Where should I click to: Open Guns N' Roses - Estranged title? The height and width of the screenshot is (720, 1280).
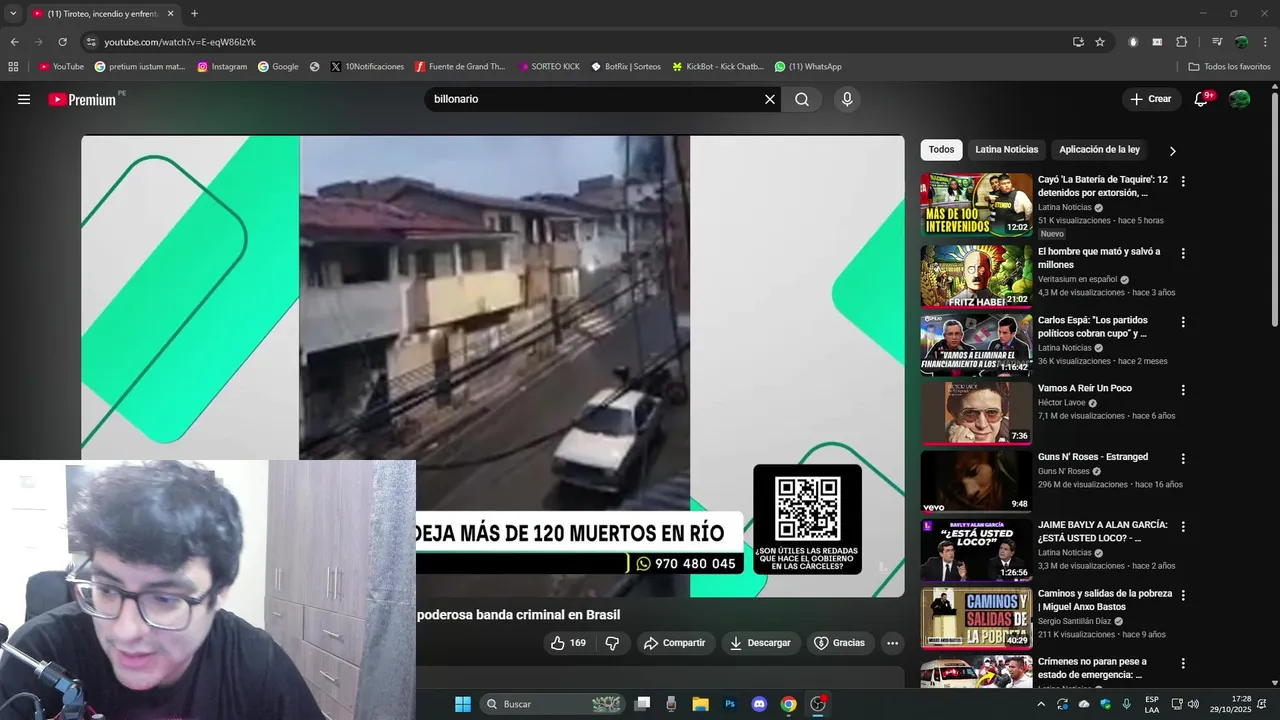coord(1093,457)
